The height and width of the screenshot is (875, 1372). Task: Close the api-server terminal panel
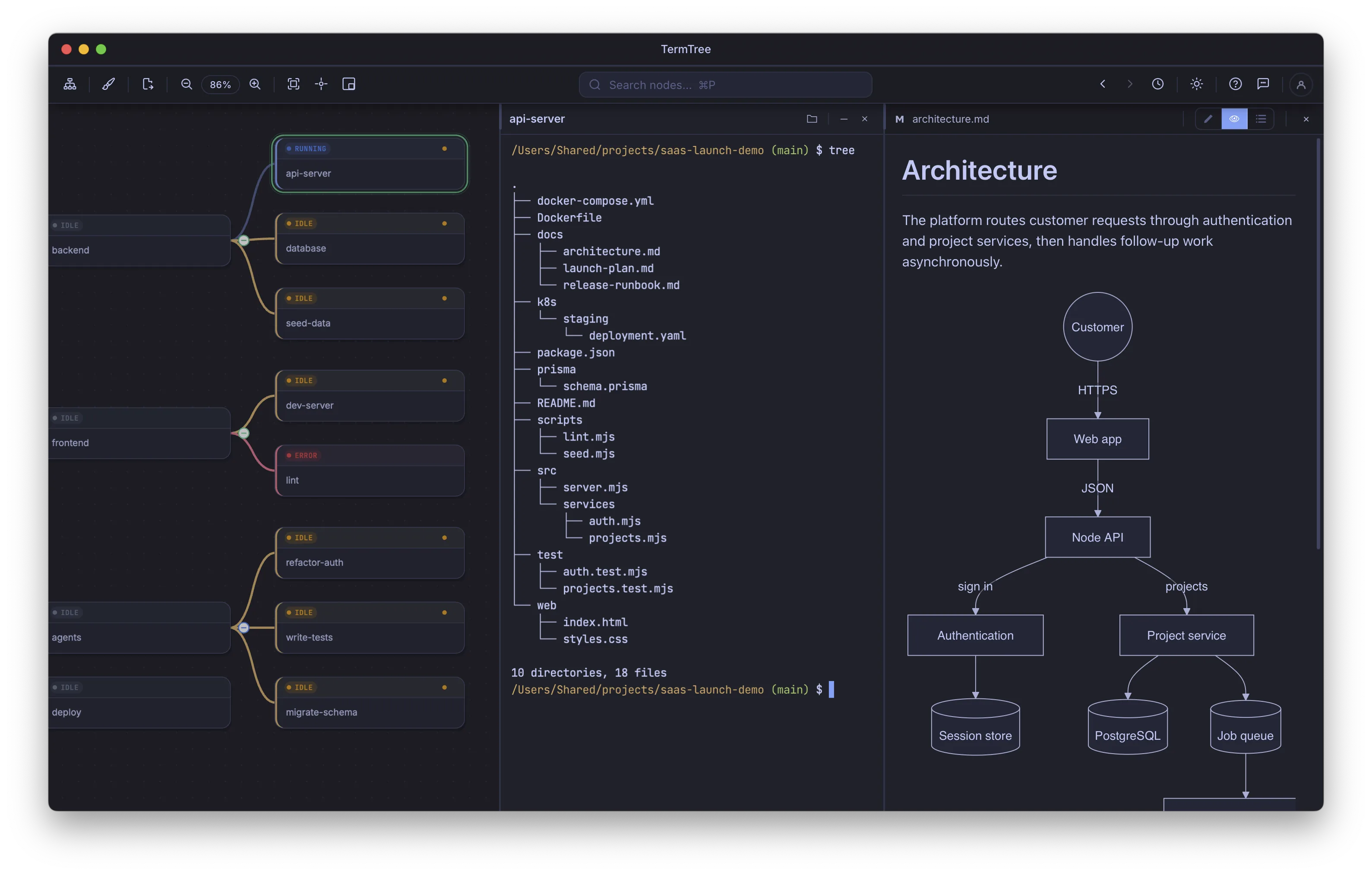click(x=865, y=119)
